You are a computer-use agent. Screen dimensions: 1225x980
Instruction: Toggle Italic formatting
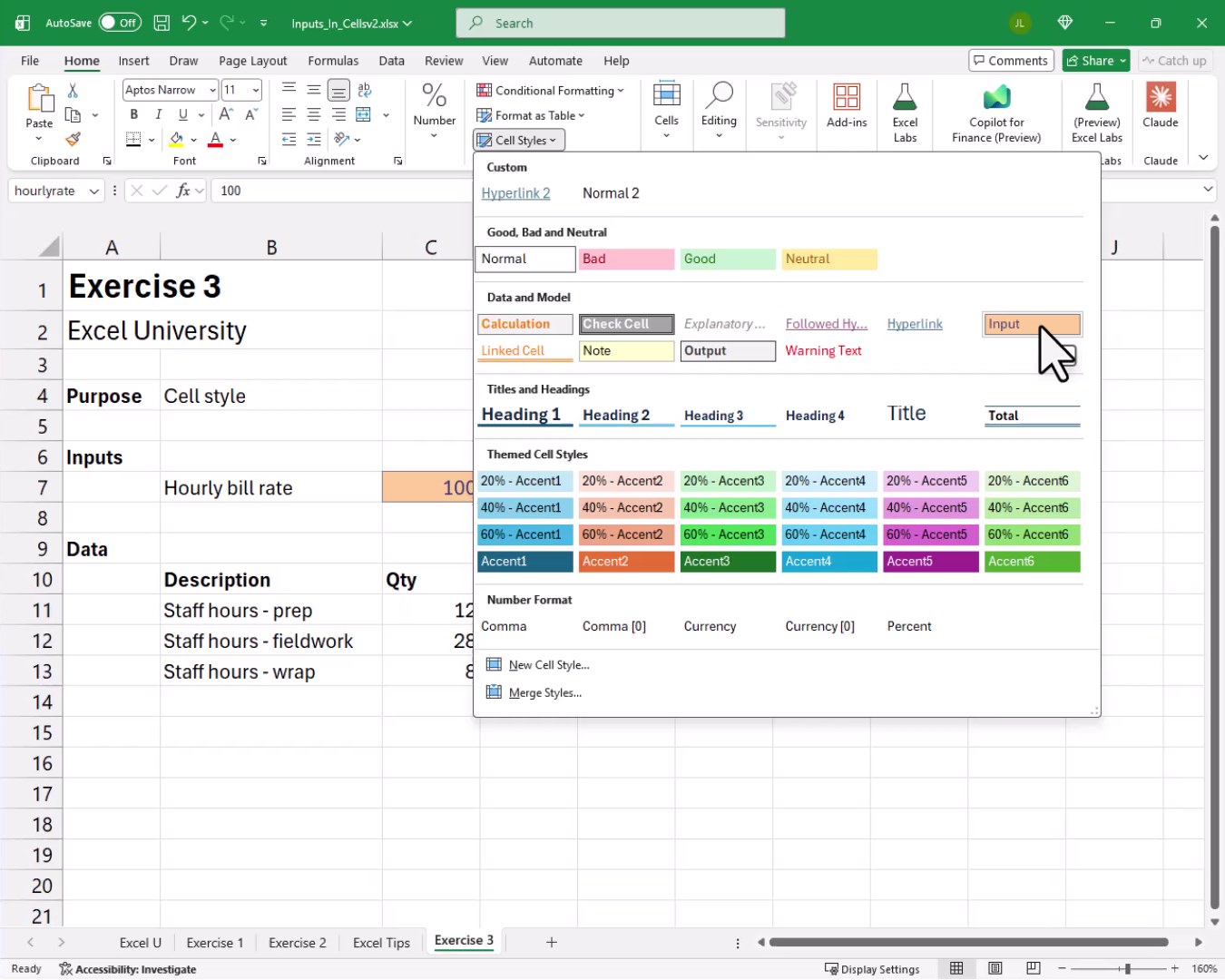pos(158,114)
